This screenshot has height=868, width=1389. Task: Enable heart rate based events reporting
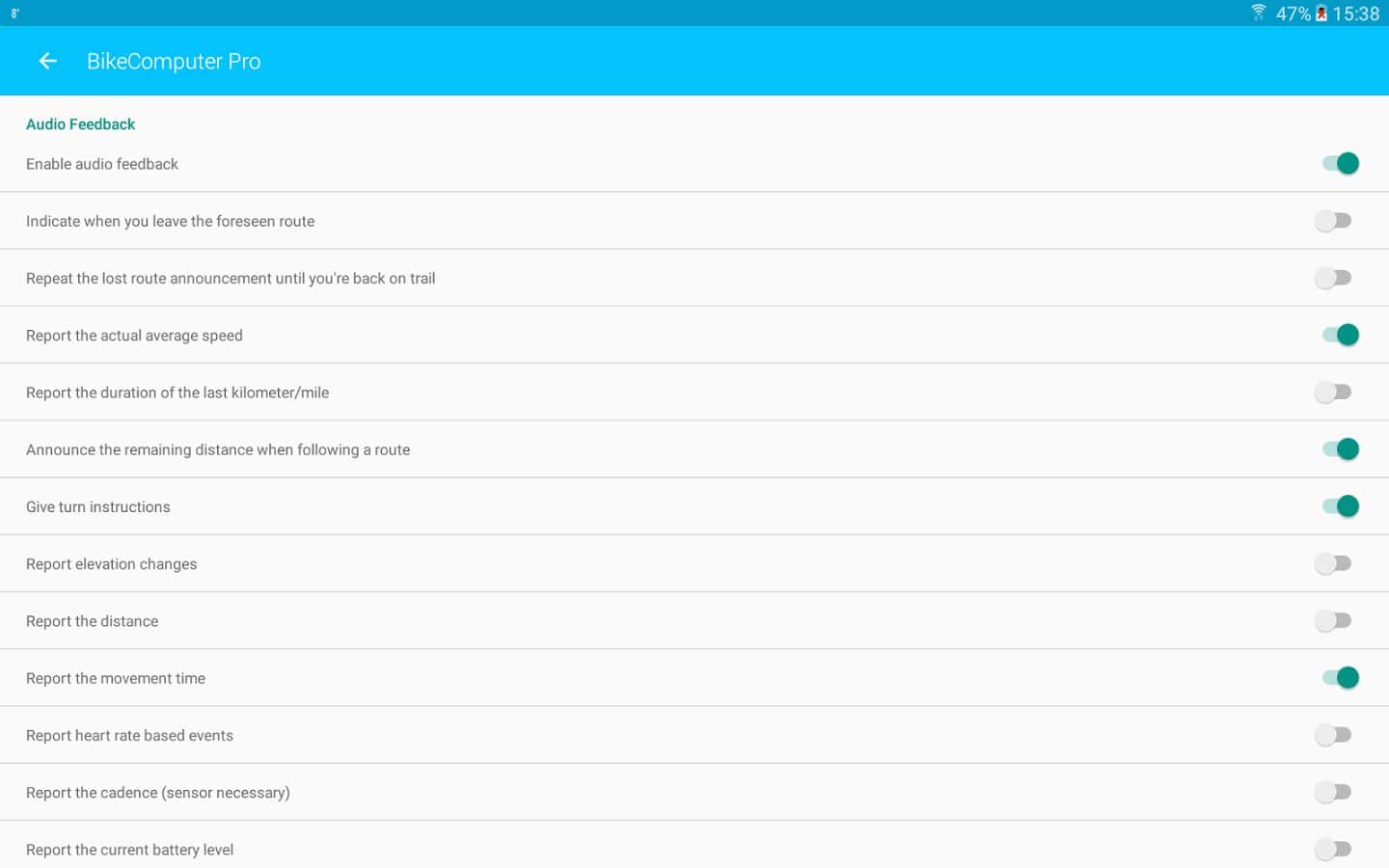pyautogui.click(x=1333, y=735)
